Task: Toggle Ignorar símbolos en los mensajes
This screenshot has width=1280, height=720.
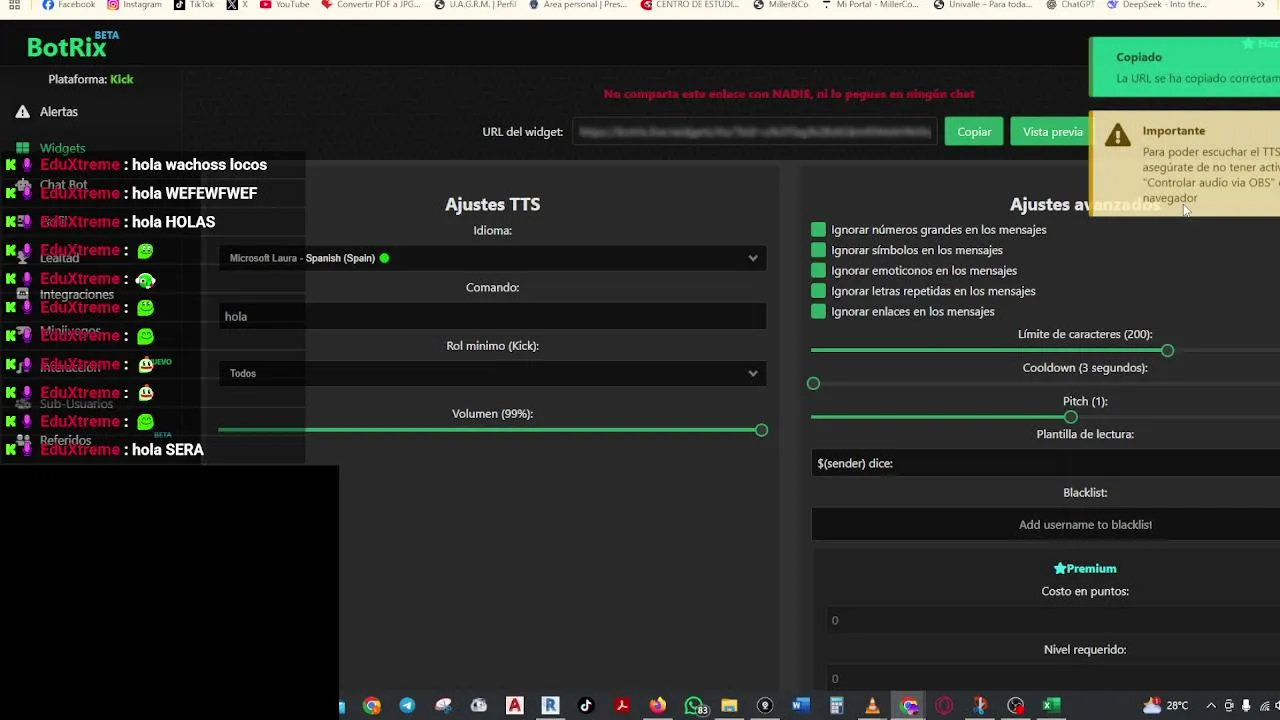Action: [x=818, y=250]
